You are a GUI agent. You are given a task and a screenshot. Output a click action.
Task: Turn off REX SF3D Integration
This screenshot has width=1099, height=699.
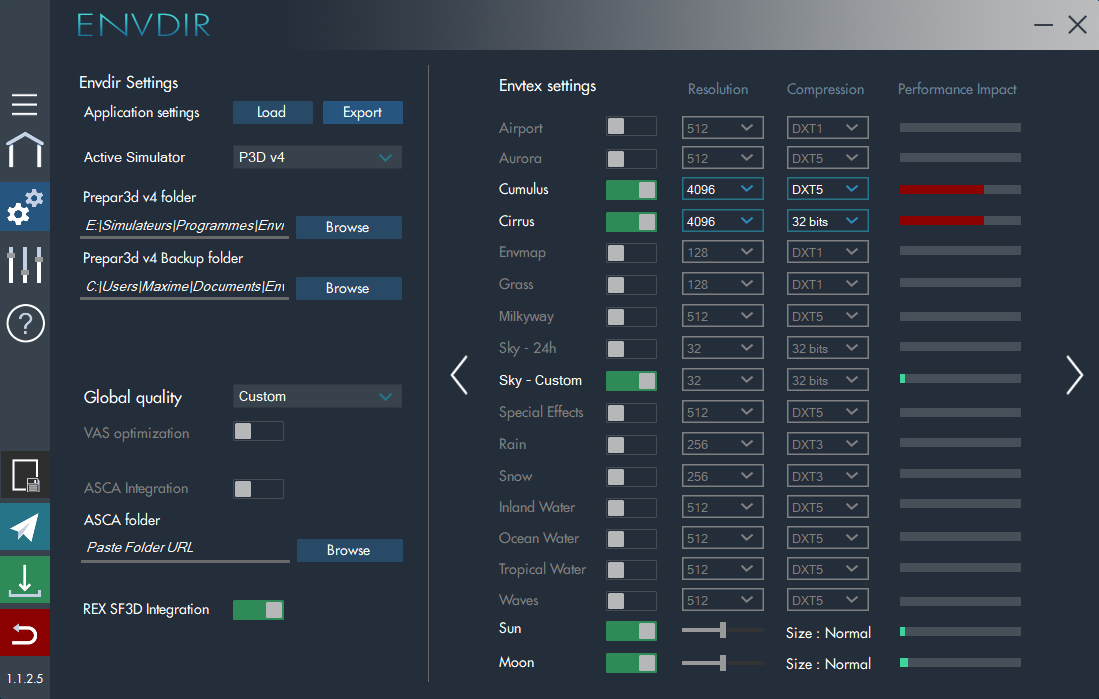click(x=258, y=610)
